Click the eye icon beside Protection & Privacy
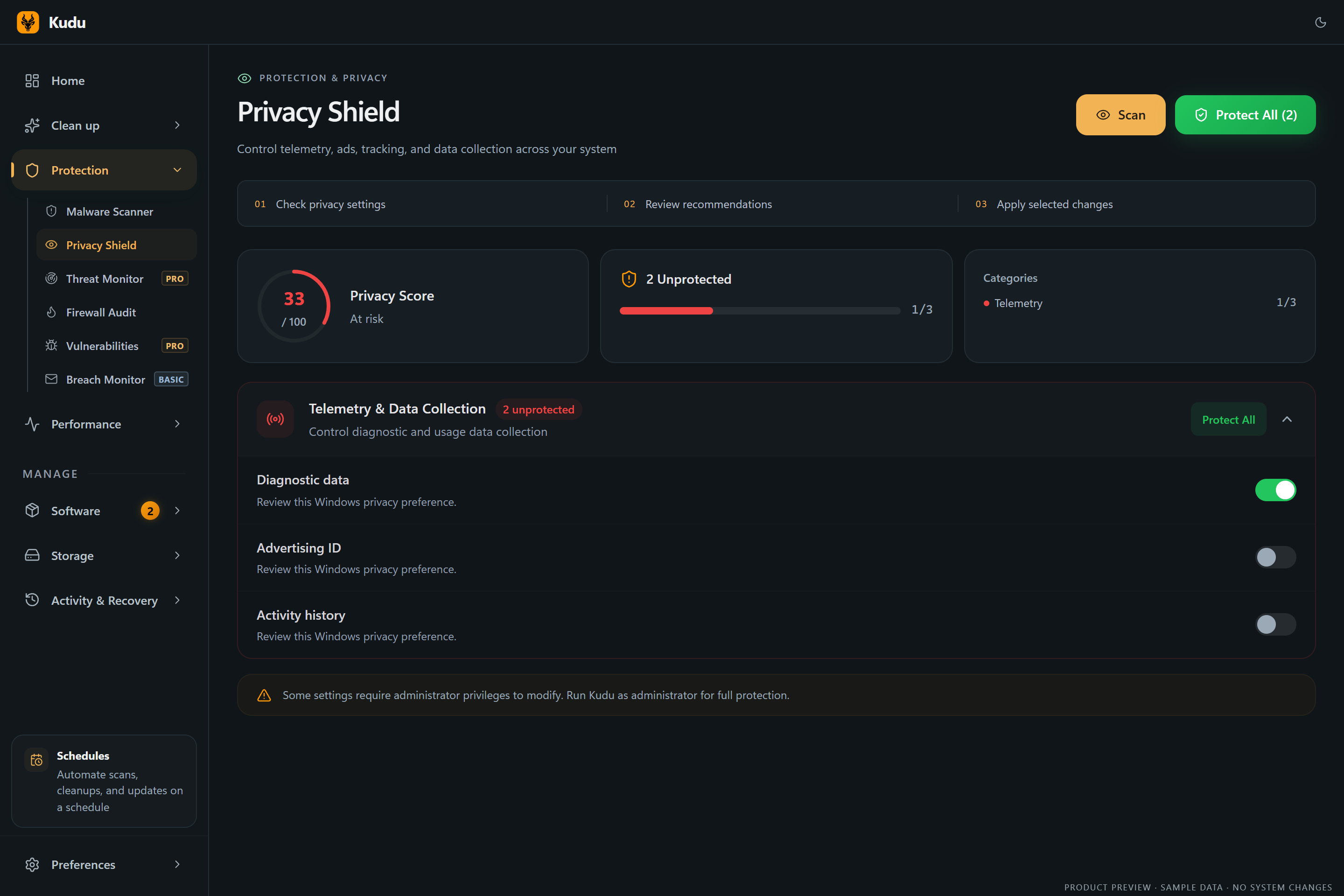Screen dimensions: 1344x896 245,78
